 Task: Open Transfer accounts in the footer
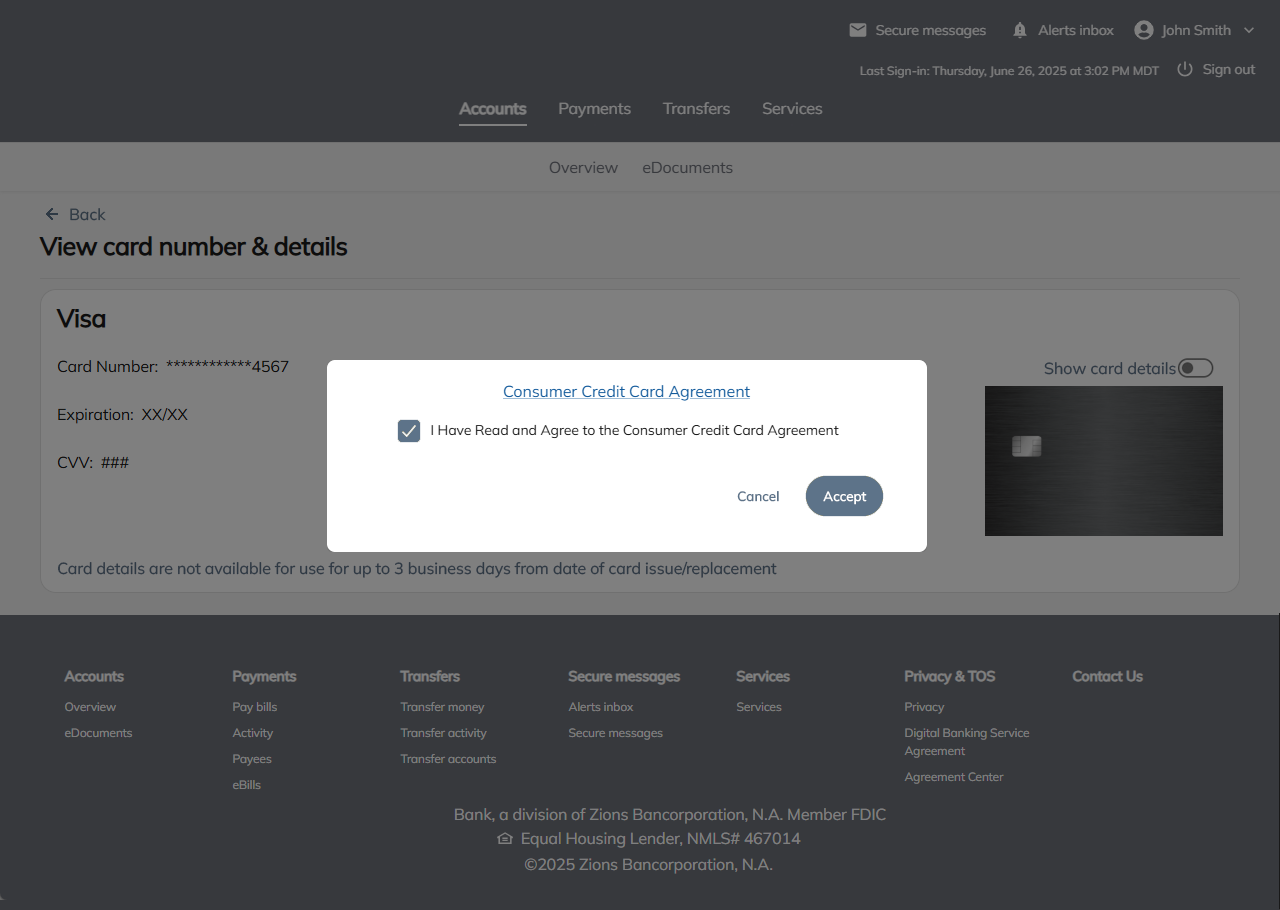pos(448,759)
